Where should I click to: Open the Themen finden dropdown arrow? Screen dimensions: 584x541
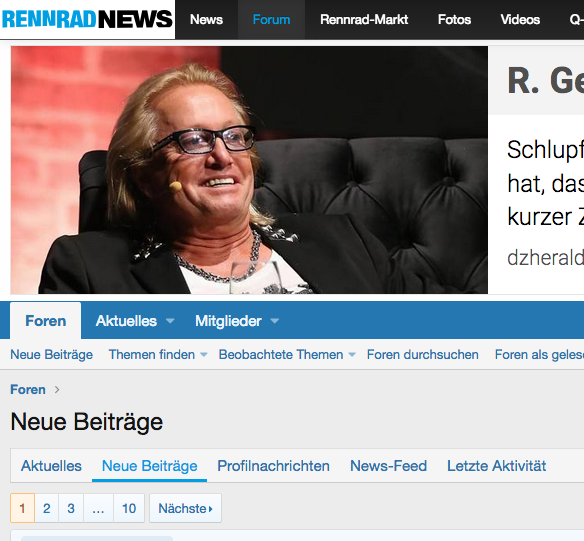point(204,355)
